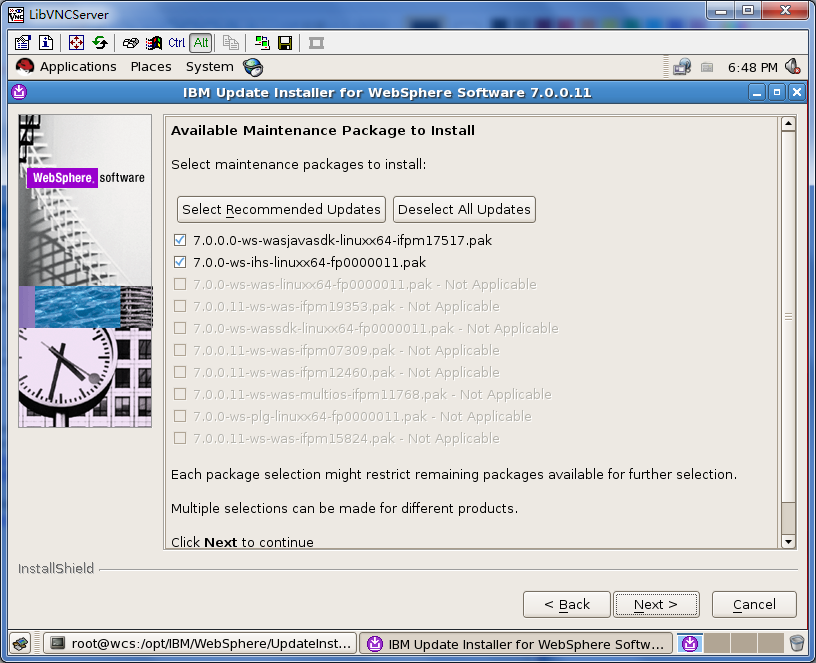Image resolution: width=816 pixels, height=663 pixels.
Task: Click 'Available Maintenance Package to Install' heading
Action: click(323, 130)
